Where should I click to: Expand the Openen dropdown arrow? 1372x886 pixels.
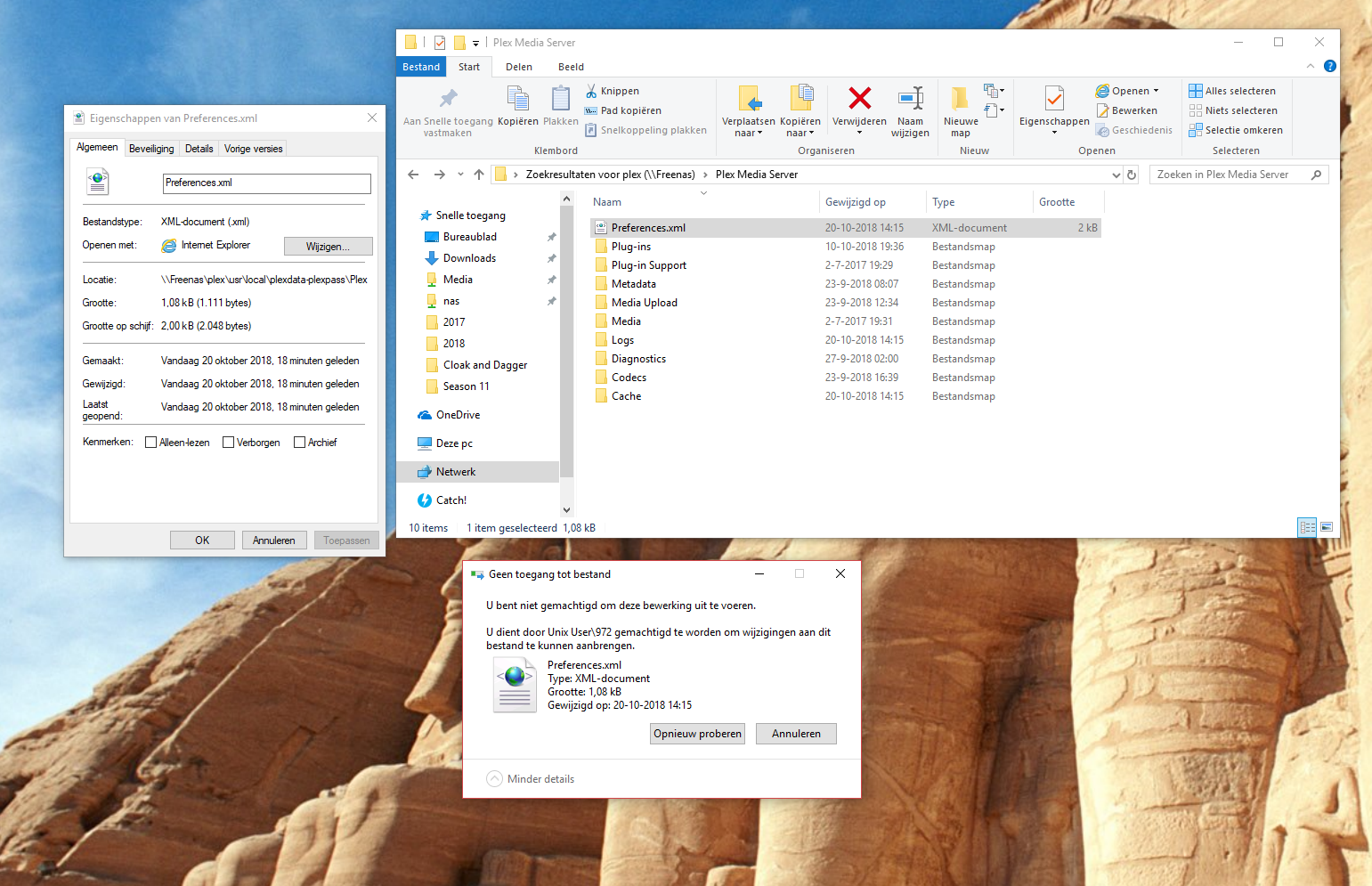click(x=1156, y=91)
